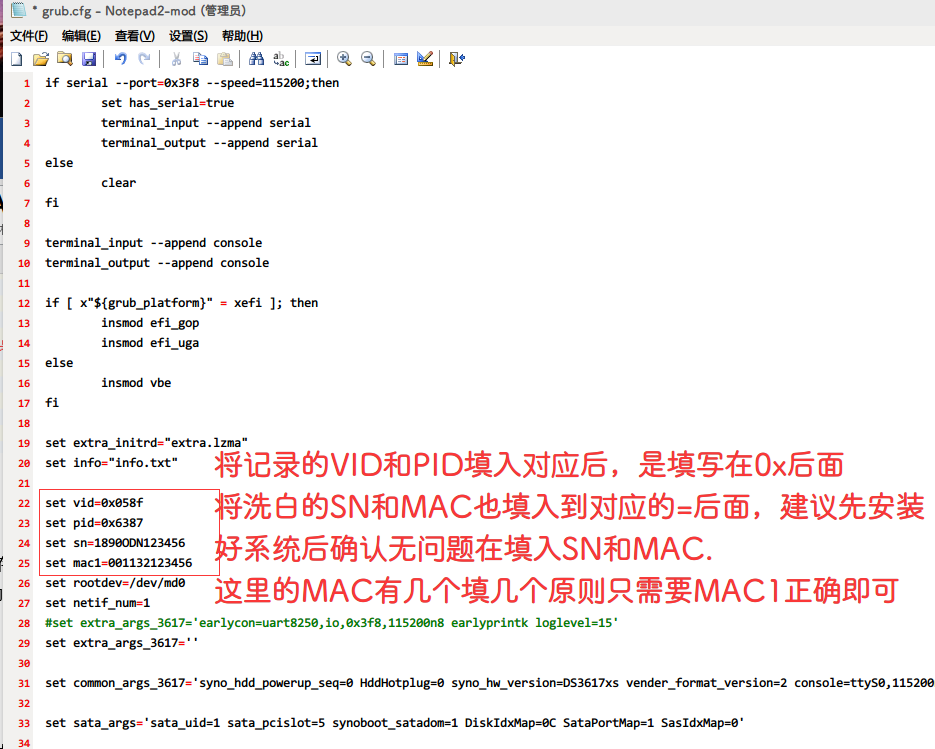Viewport: 935px width, 749px height.
Task: Click the empty-quoted 'set extra_args_3617=' line 29
Action: (122, 643)
